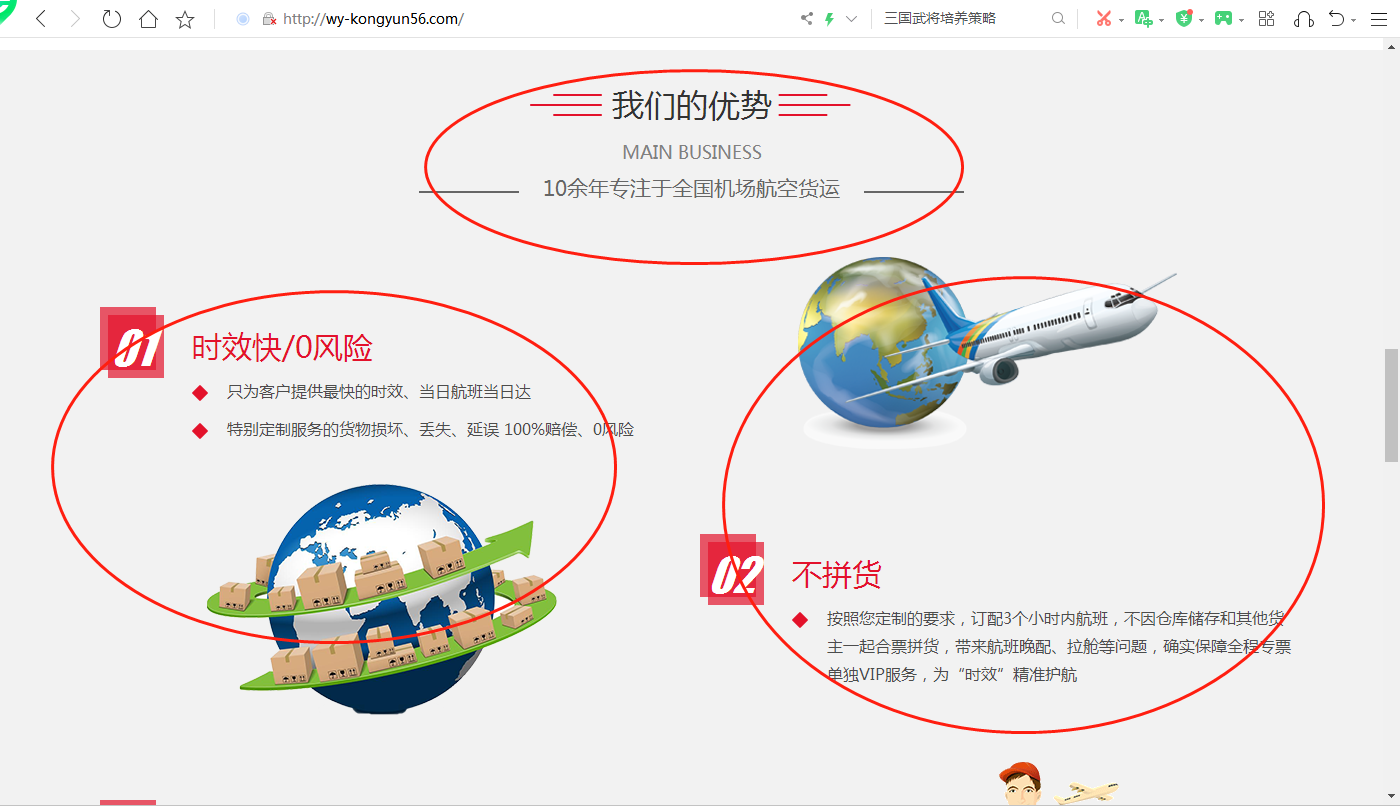This screenshot has width=1400, height=806.
Task: Click the search box with 三国武将培养策略
Action: click(960, 19)
